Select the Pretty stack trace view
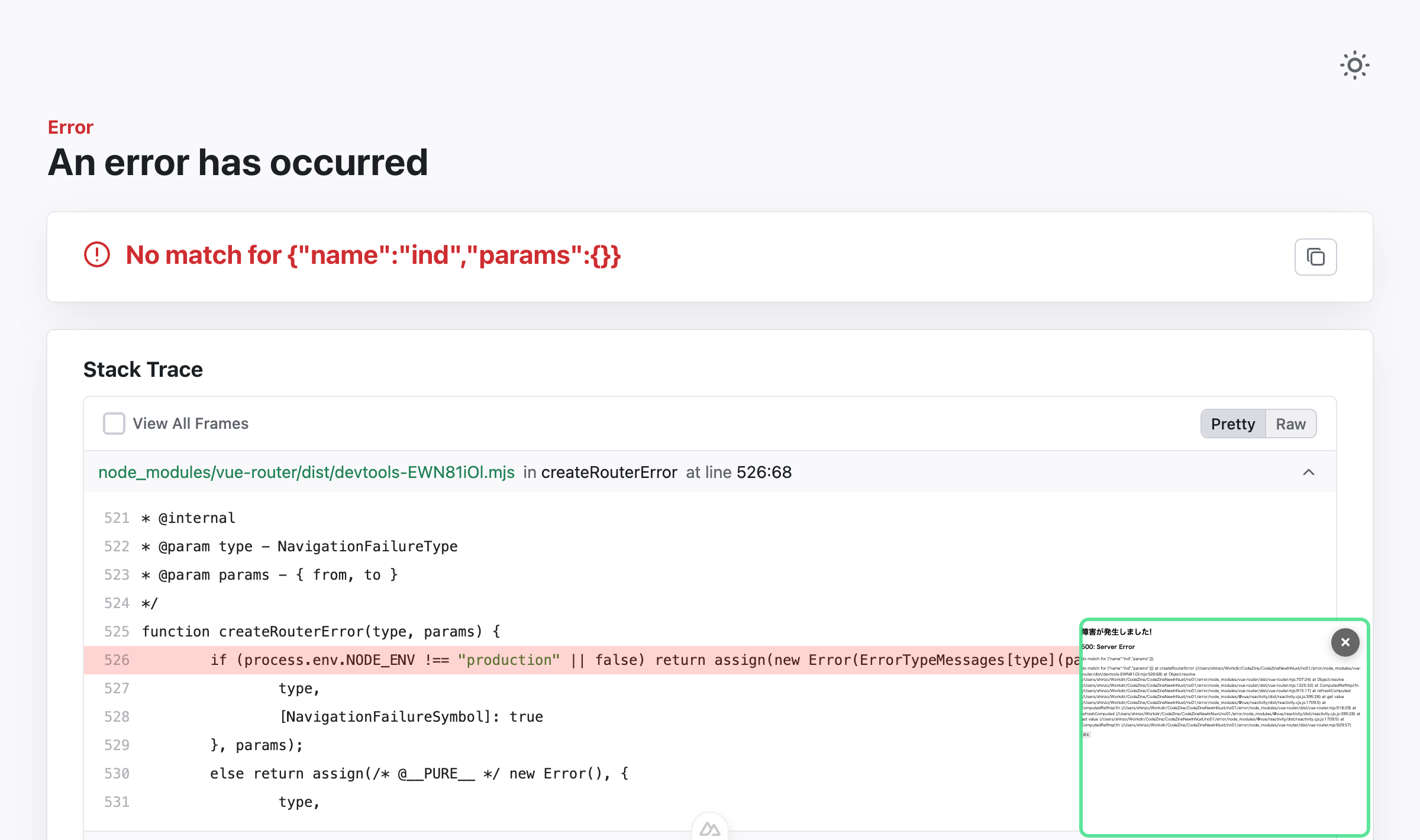 pyautogui.click(x=1232, y=424)
